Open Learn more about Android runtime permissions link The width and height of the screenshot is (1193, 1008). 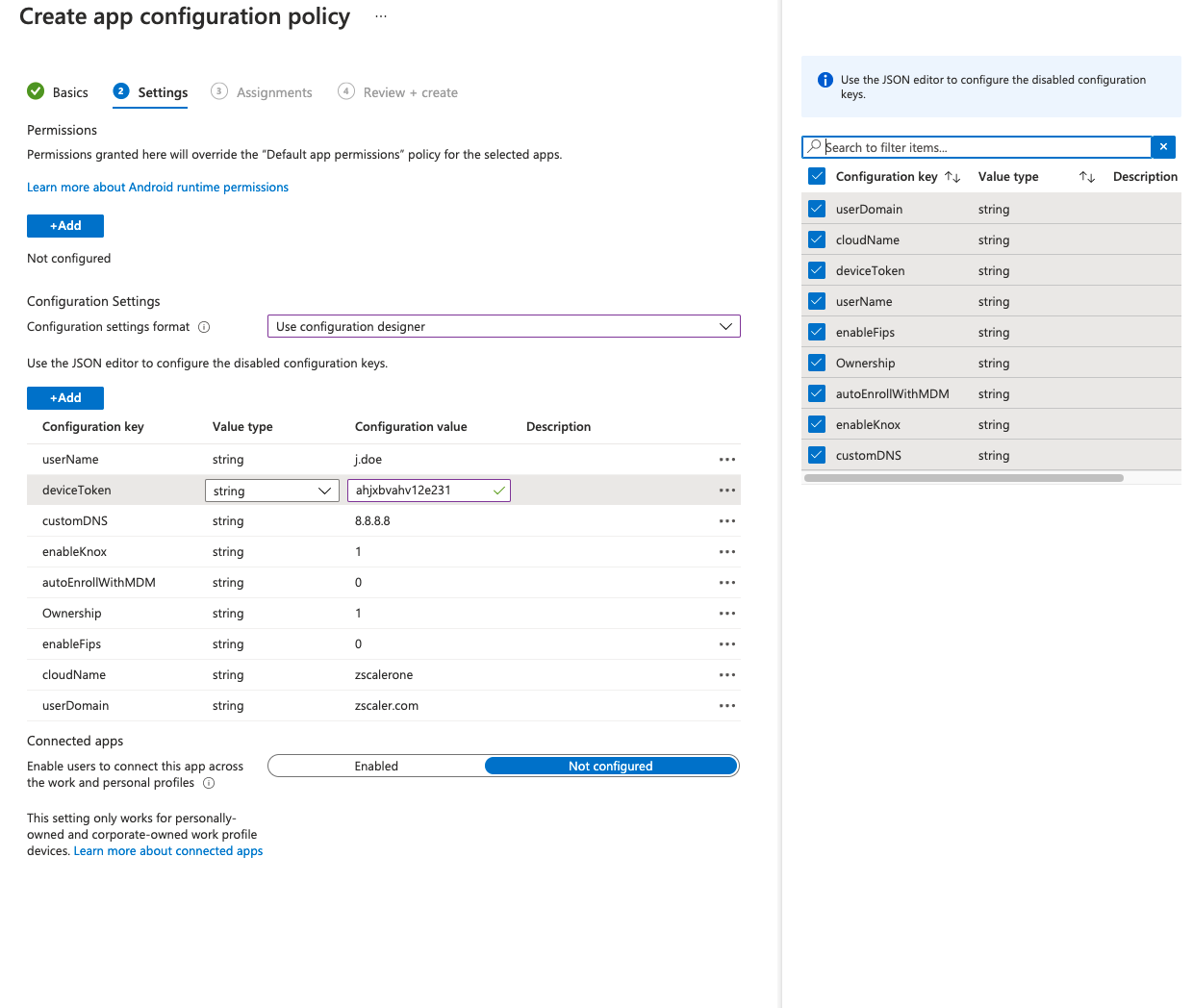[x=158, y=188]
